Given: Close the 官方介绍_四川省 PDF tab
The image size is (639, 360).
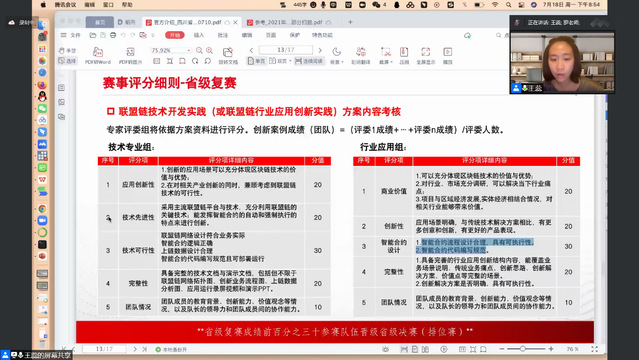Looking at the screenshot, I should pos(235,22).
